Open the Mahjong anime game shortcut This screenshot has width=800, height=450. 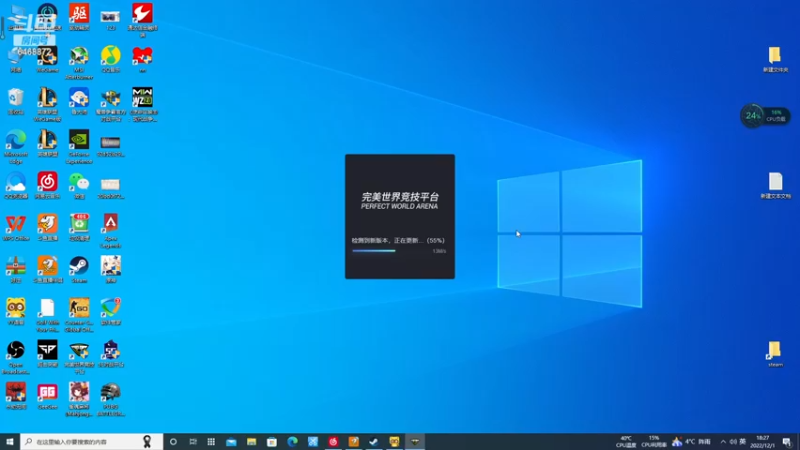coord(79,399)
